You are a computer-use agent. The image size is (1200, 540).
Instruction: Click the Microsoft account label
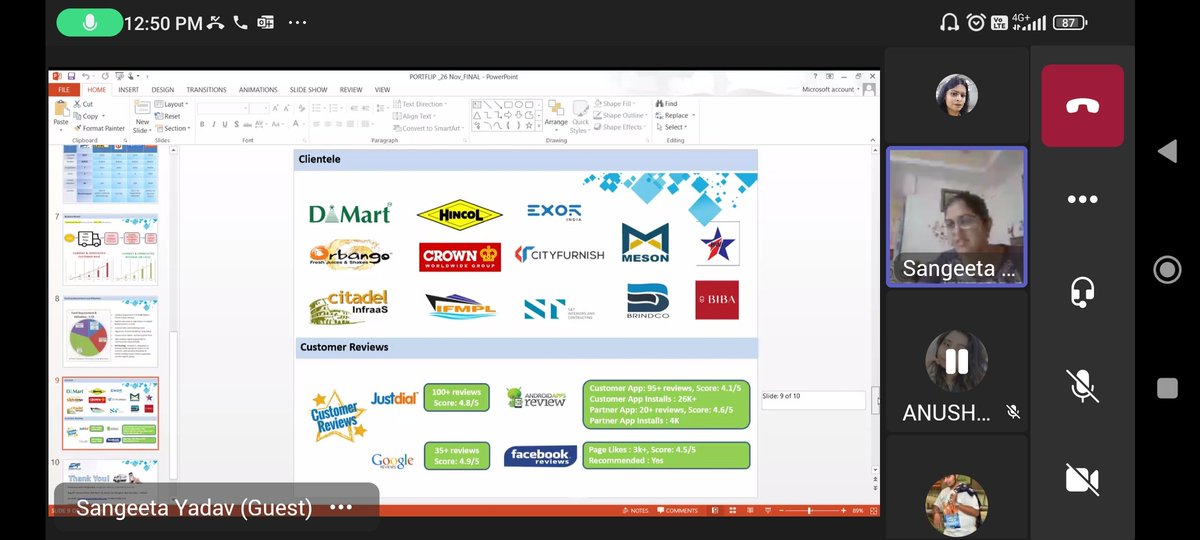tap(829, 89)
